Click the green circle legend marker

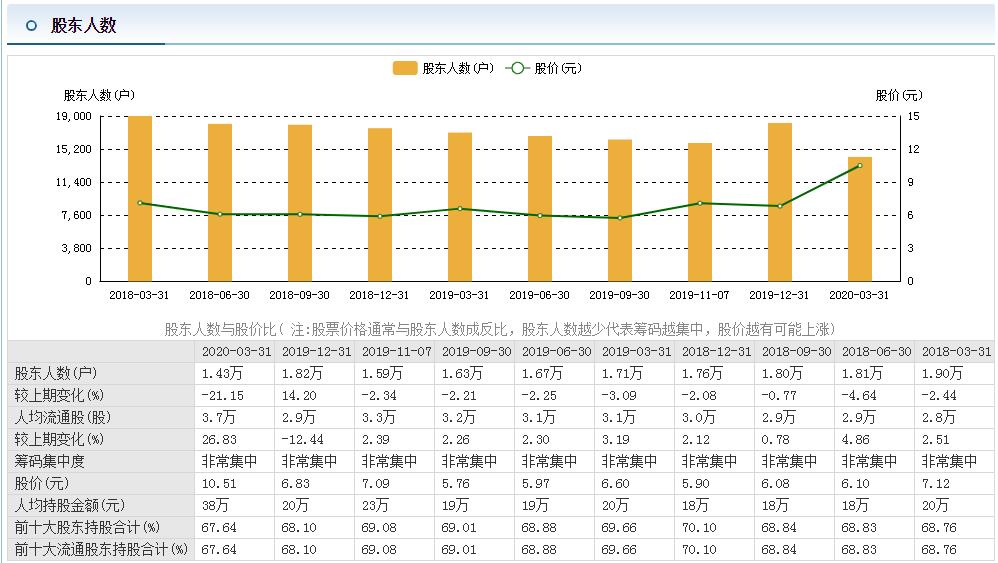coord(517,68)
